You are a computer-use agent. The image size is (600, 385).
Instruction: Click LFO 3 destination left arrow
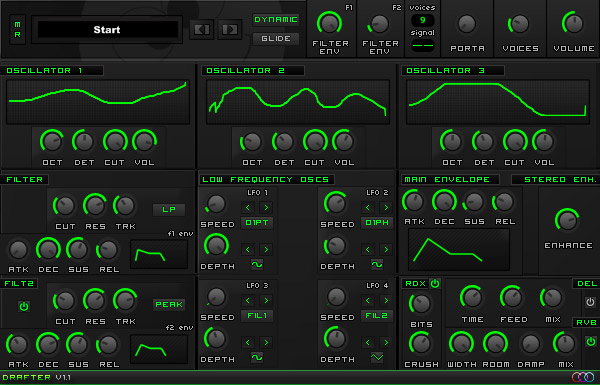[248, 301]
